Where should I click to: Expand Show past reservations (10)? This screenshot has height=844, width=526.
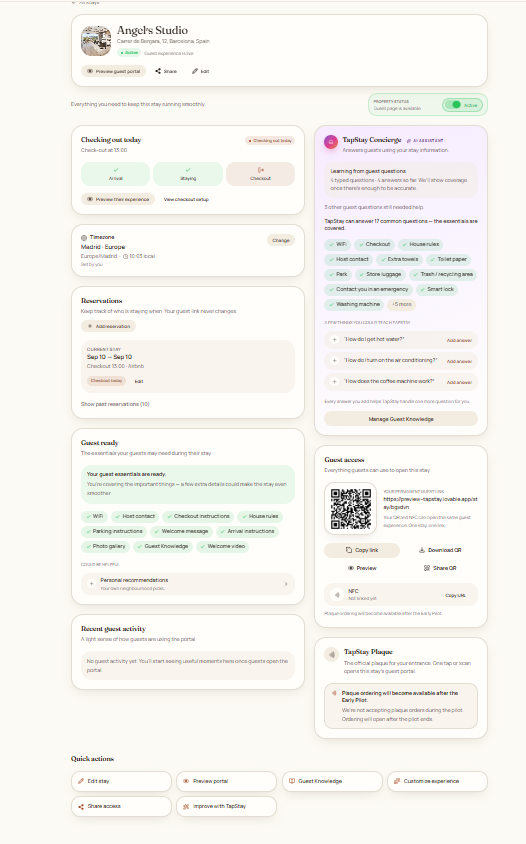(x=115, y=404)
